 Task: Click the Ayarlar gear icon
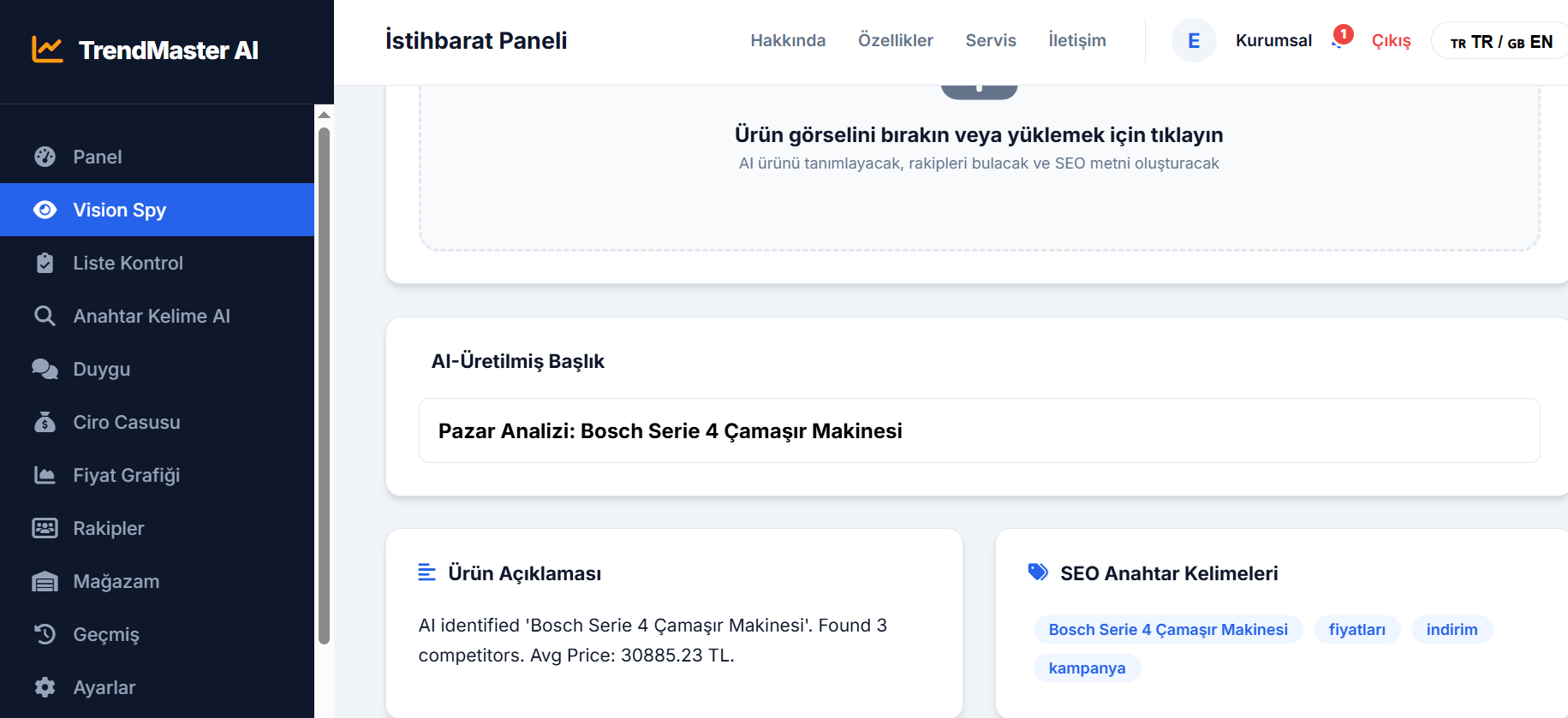pos(45,687)
